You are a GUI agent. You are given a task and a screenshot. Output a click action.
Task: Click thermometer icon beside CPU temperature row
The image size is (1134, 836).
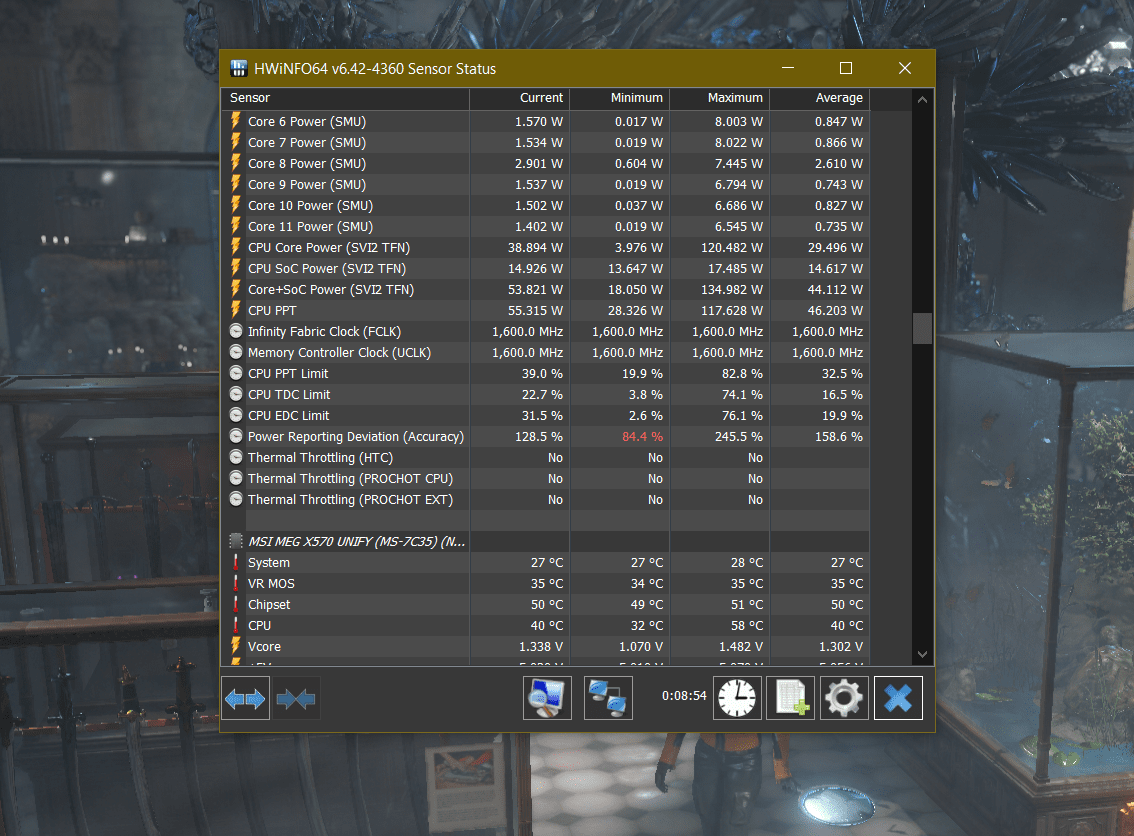click(x=236, y=625)
